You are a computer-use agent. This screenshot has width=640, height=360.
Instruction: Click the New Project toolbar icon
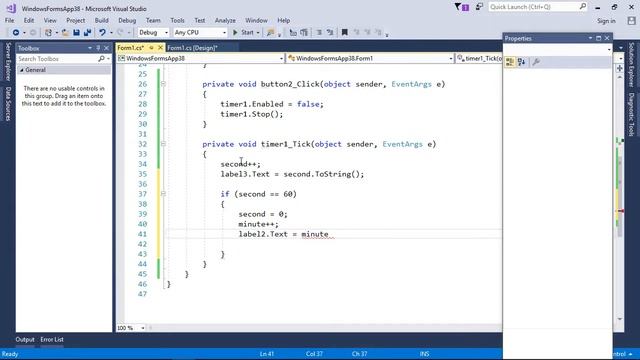48,33
